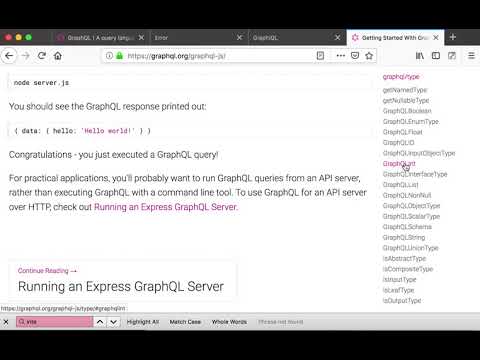Open GraphQLUnionType in sidebar
480x360 pixels.
tap(410, 248)
